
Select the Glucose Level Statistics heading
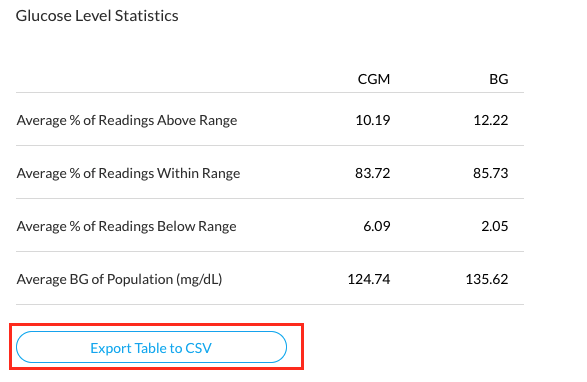pyautogui.click(x=97, y=16)
